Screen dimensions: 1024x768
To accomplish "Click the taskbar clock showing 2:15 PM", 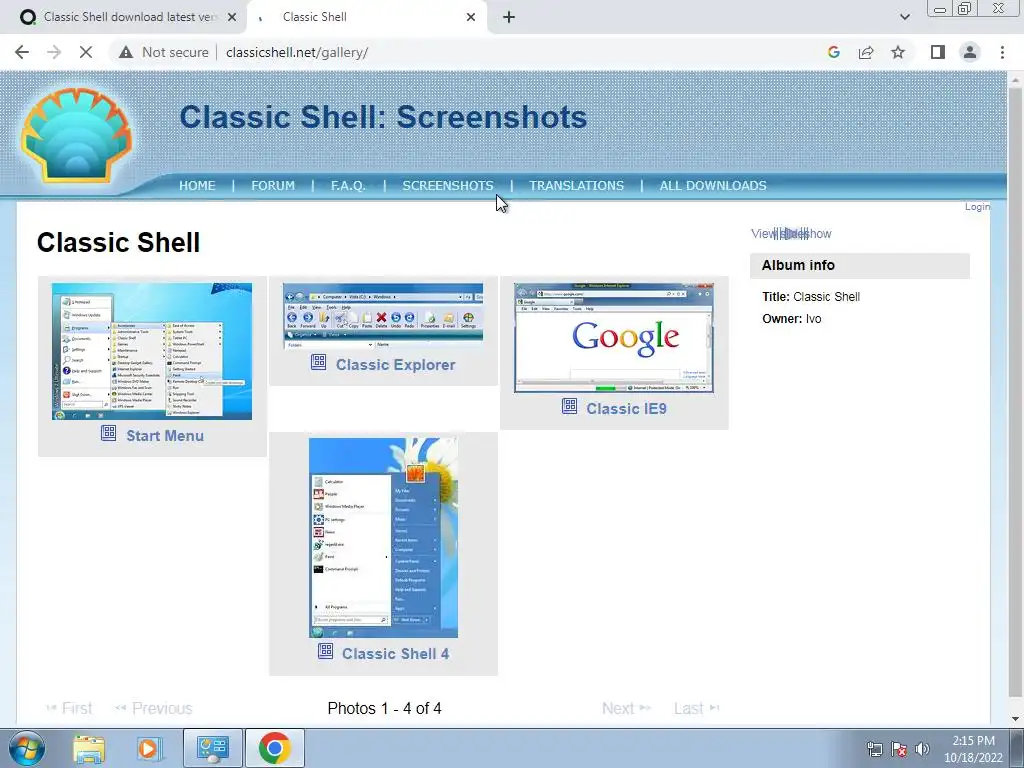I will (x=973, y=749).
